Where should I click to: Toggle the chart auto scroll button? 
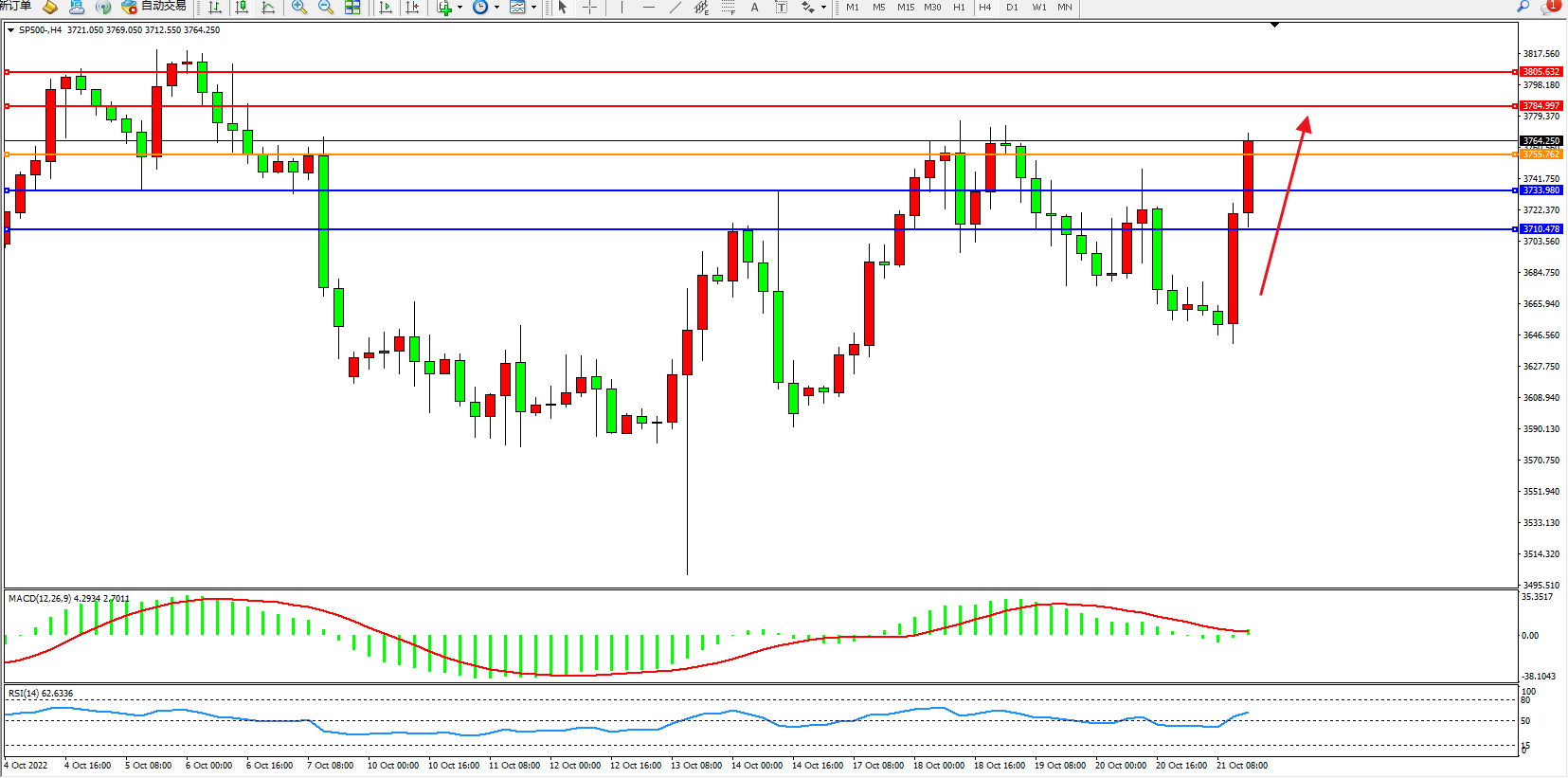click(x=386, y=8)
